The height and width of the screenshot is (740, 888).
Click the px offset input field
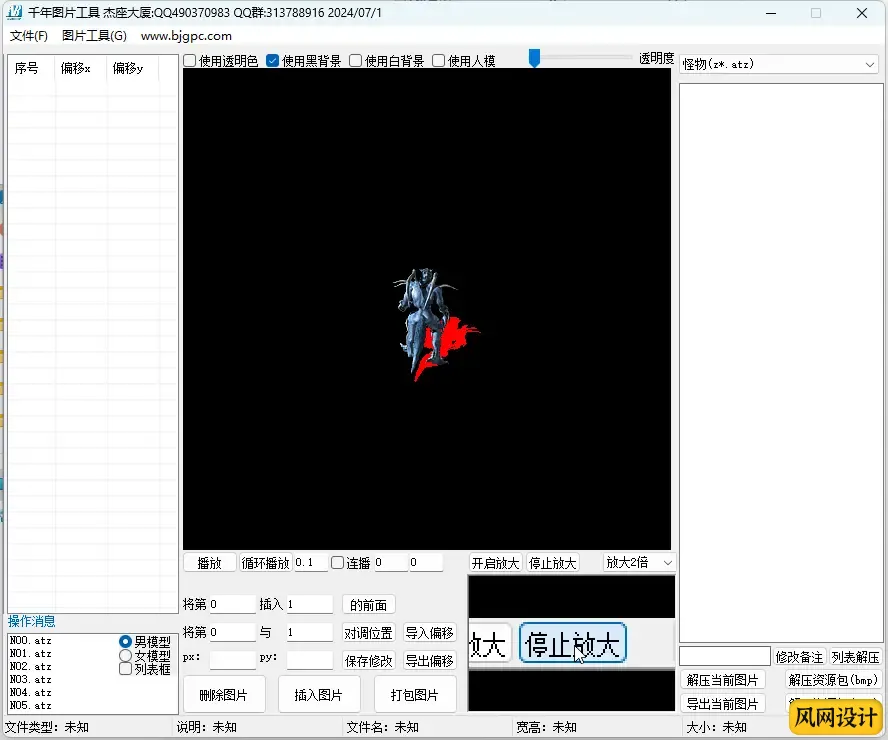[232, 660]
